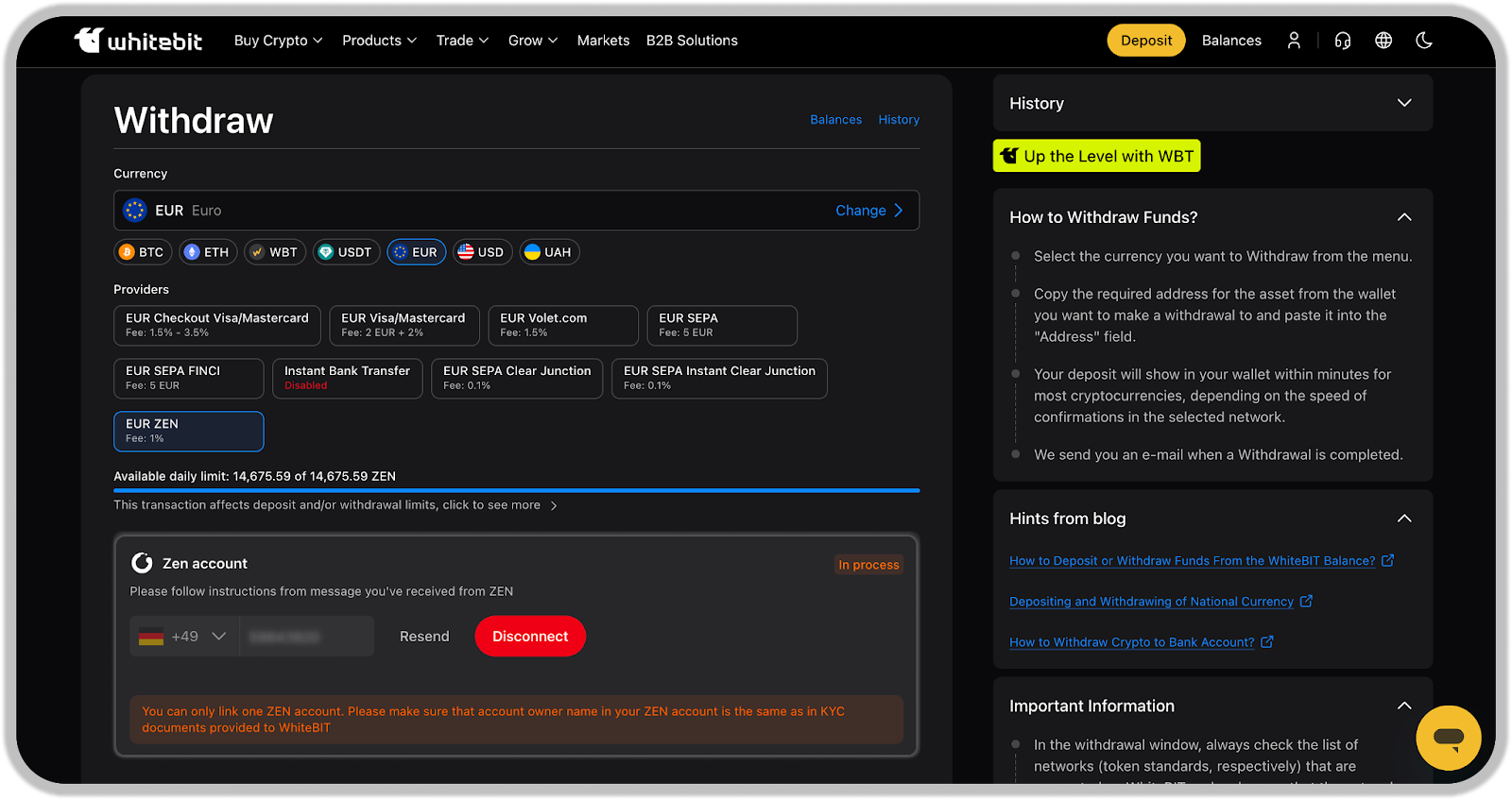Choose EUR Volet.com provider
Screen dimensions: 1512x800
tap(562, 325)
